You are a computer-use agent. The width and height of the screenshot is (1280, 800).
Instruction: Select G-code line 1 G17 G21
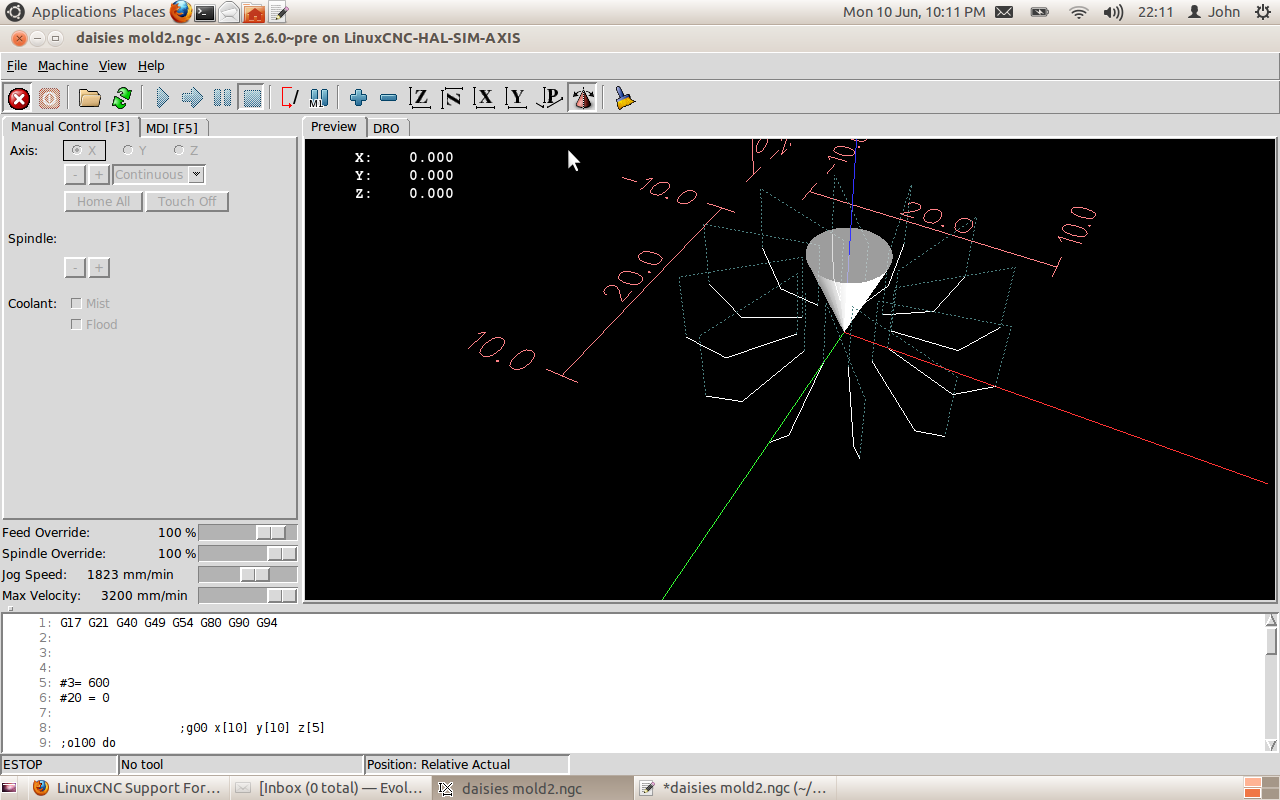(168, 622)
